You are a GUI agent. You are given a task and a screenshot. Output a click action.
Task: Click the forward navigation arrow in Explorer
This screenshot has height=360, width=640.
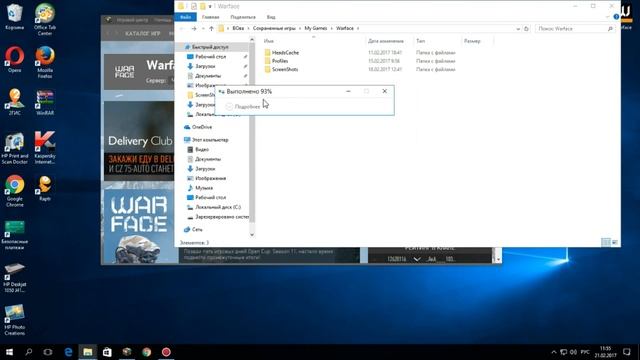pyautogui.click(x=194, y=29)
